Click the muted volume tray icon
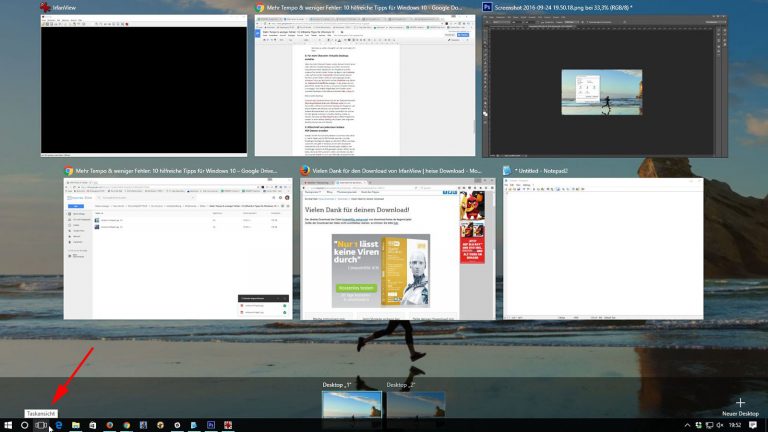 pos(720,425)
